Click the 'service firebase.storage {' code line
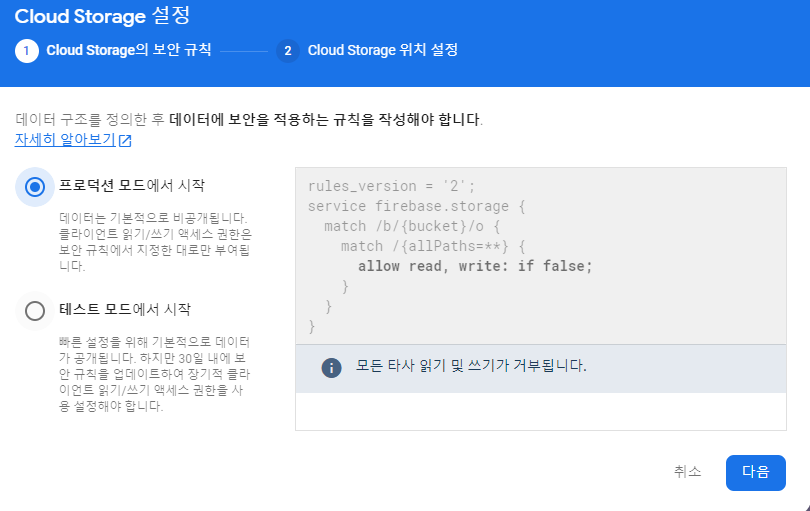Screen dimensions: 810x511 click(x=416, y=206)
